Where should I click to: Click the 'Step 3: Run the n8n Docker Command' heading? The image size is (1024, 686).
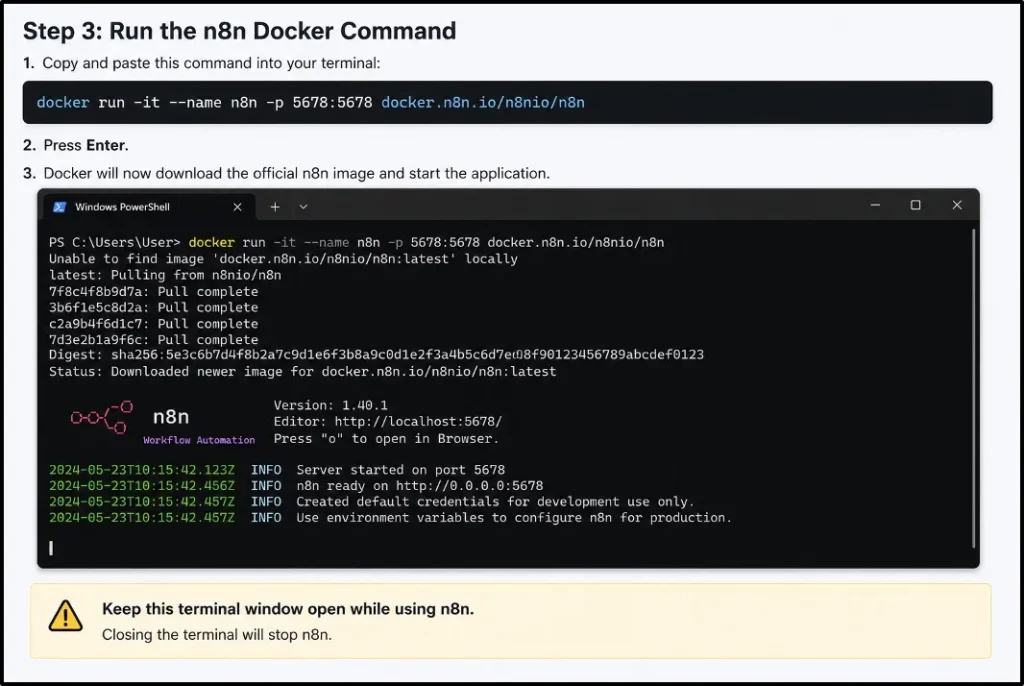coord(240,31)
